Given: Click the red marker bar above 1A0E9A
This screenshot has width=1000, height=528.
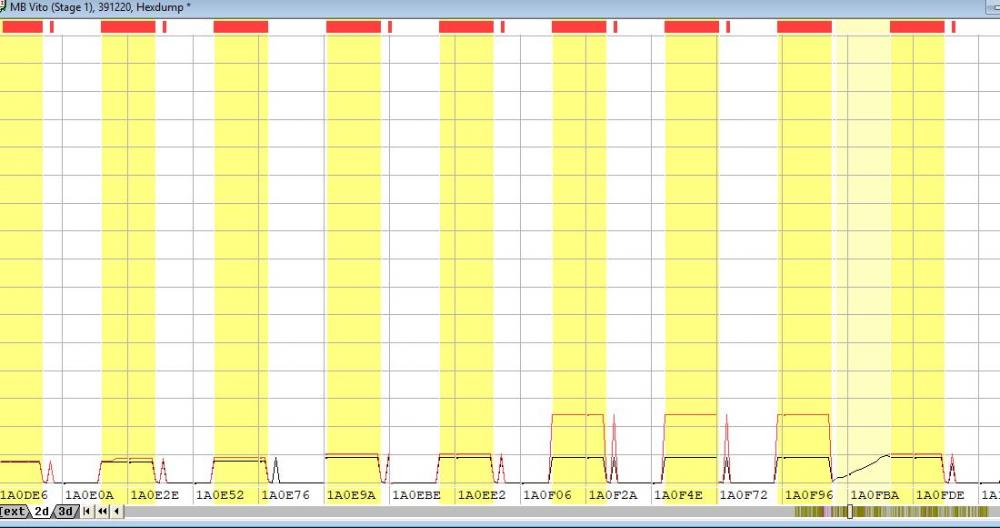Looking at the screenshot, I should coord(353,27).
